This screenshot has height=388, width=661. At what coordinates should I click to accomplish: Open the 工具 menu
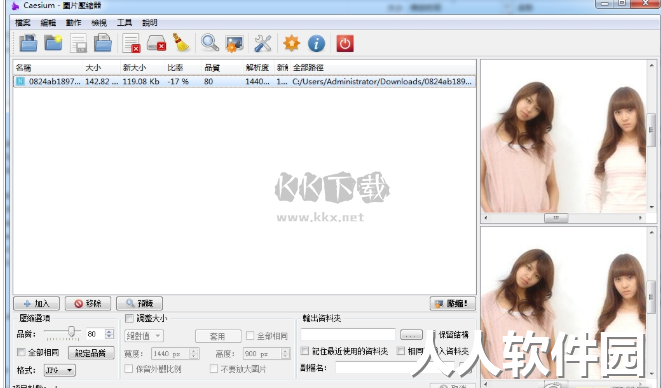[124, 23]
